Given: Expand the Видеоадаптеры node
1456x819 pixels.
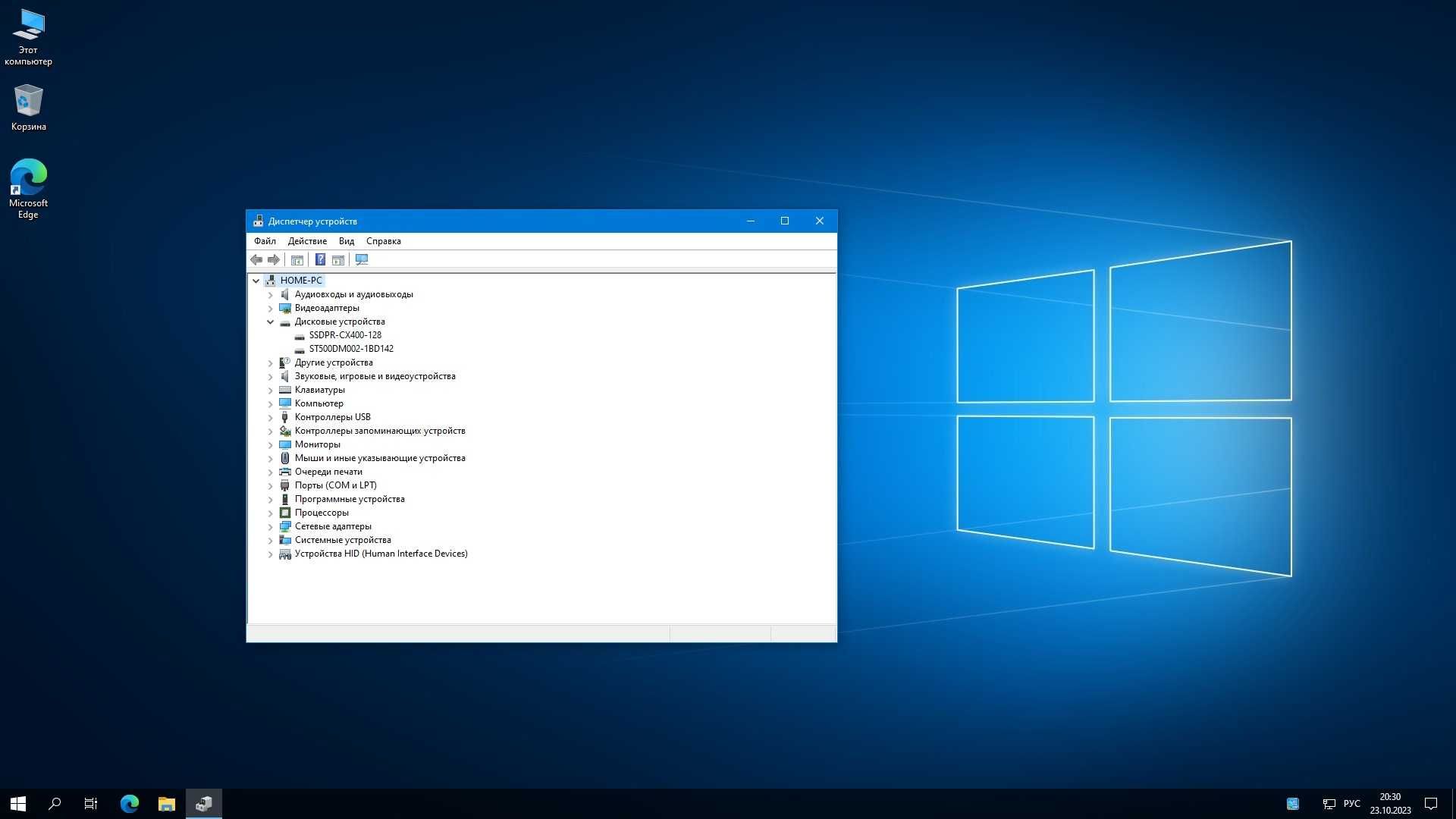Looking at the screenshot, I should pos(270,308).
